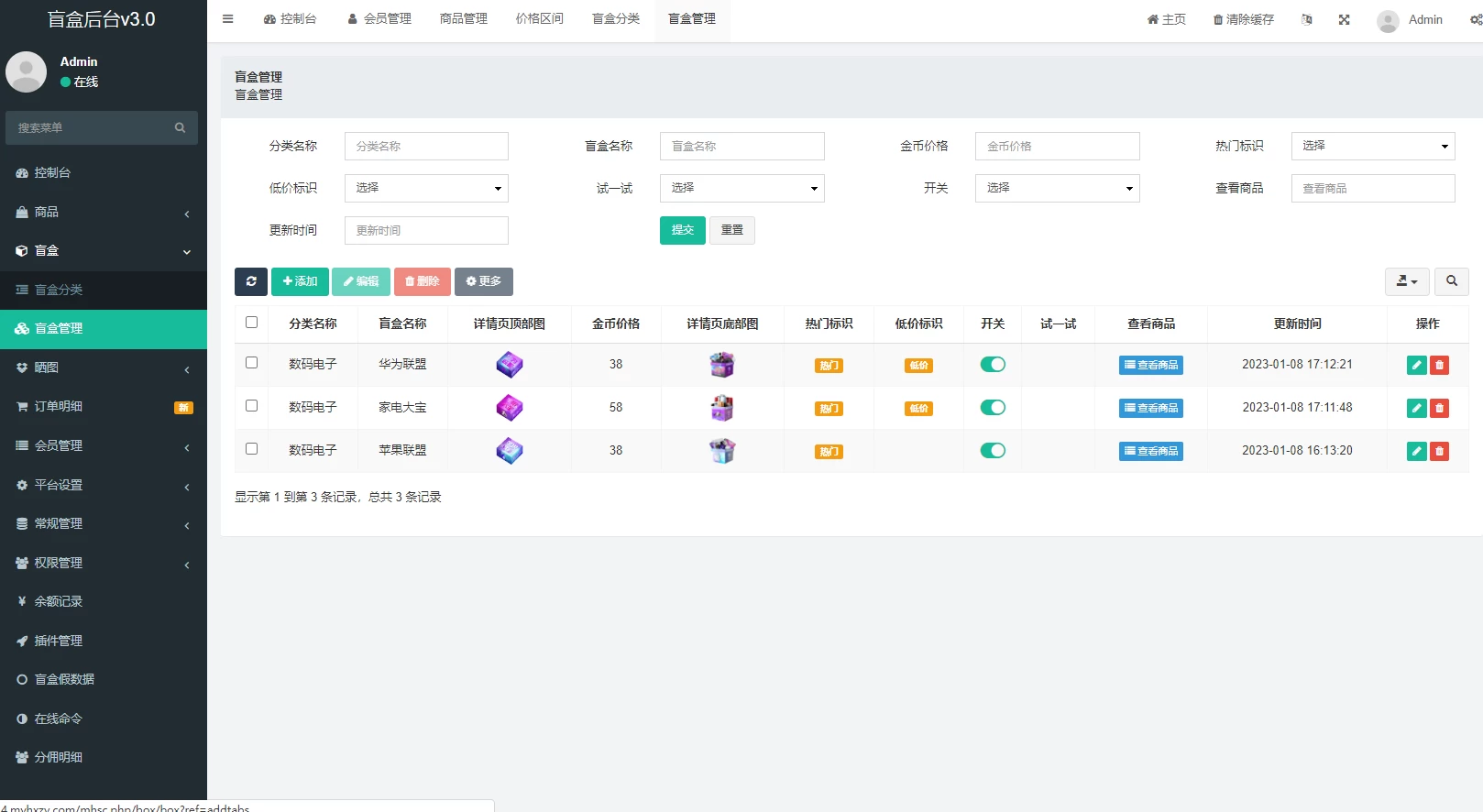Open 盲盒分类 in the sidebar
The height and width of the screenshot is (812, 1483).
[x=103, y=290]
